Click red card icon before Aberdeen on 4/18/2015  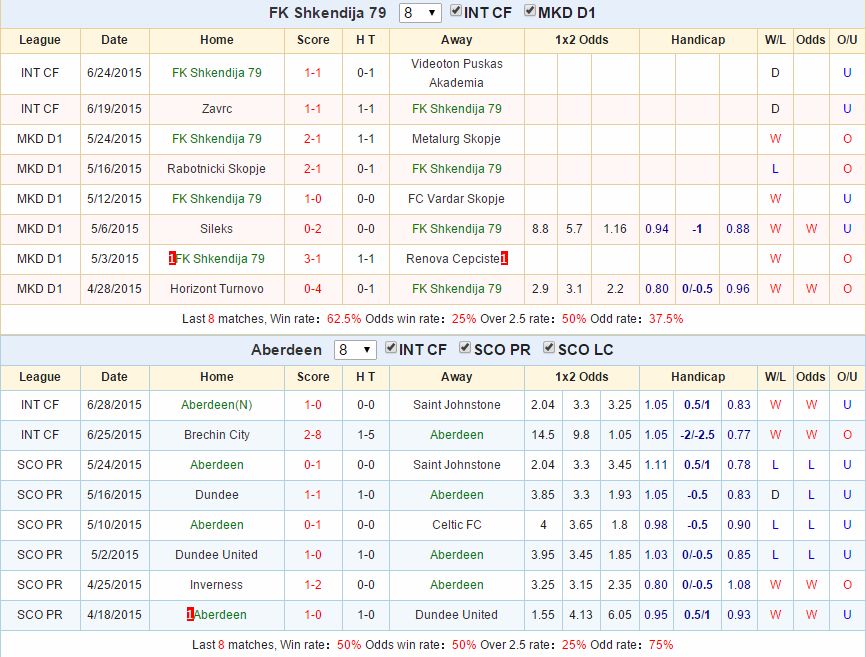(190, 614)
